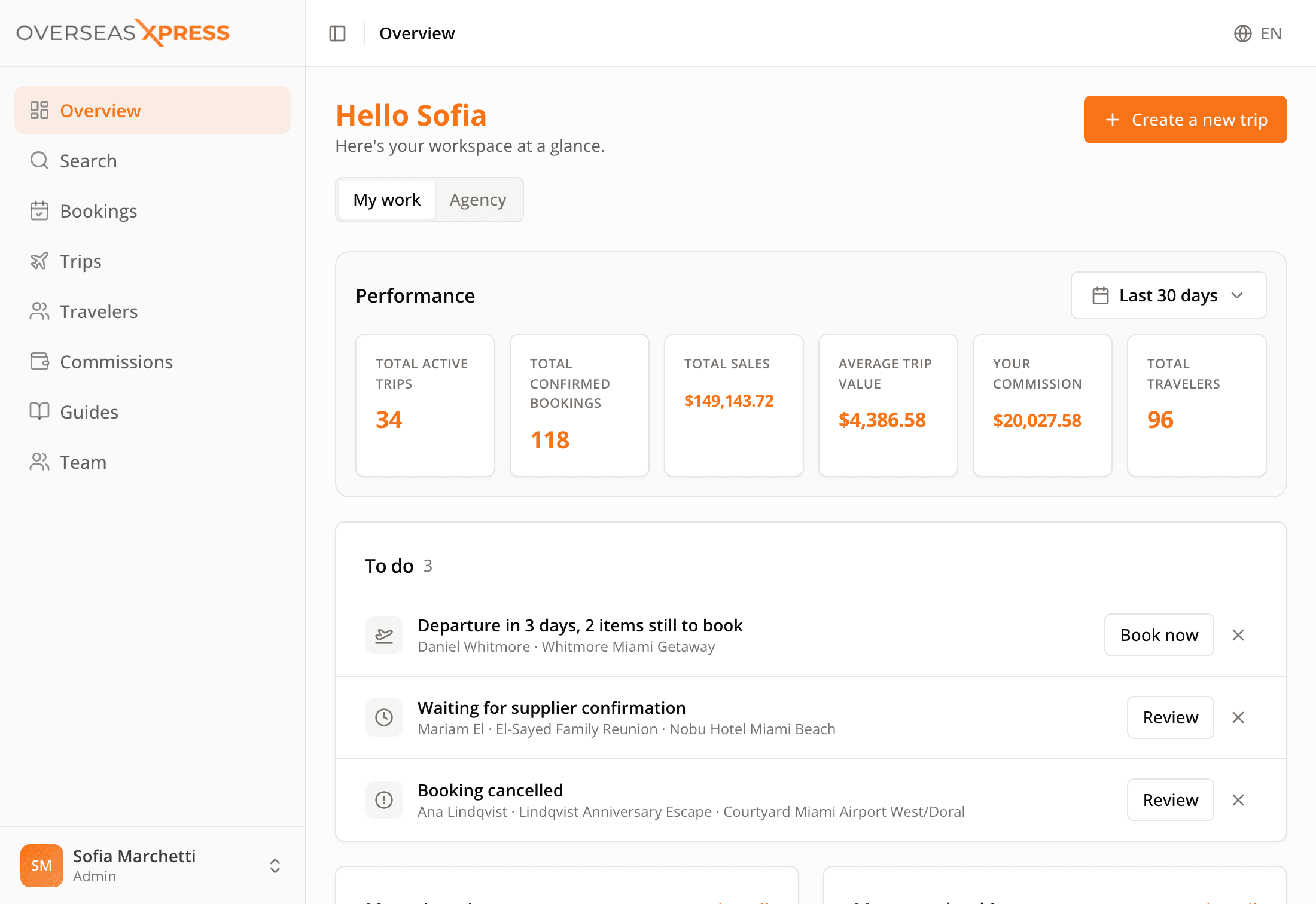Image resolution: width=1316 pixels, height=904 pixels.
Task: Click the Total Travelers card
Action: point(1197,405)
